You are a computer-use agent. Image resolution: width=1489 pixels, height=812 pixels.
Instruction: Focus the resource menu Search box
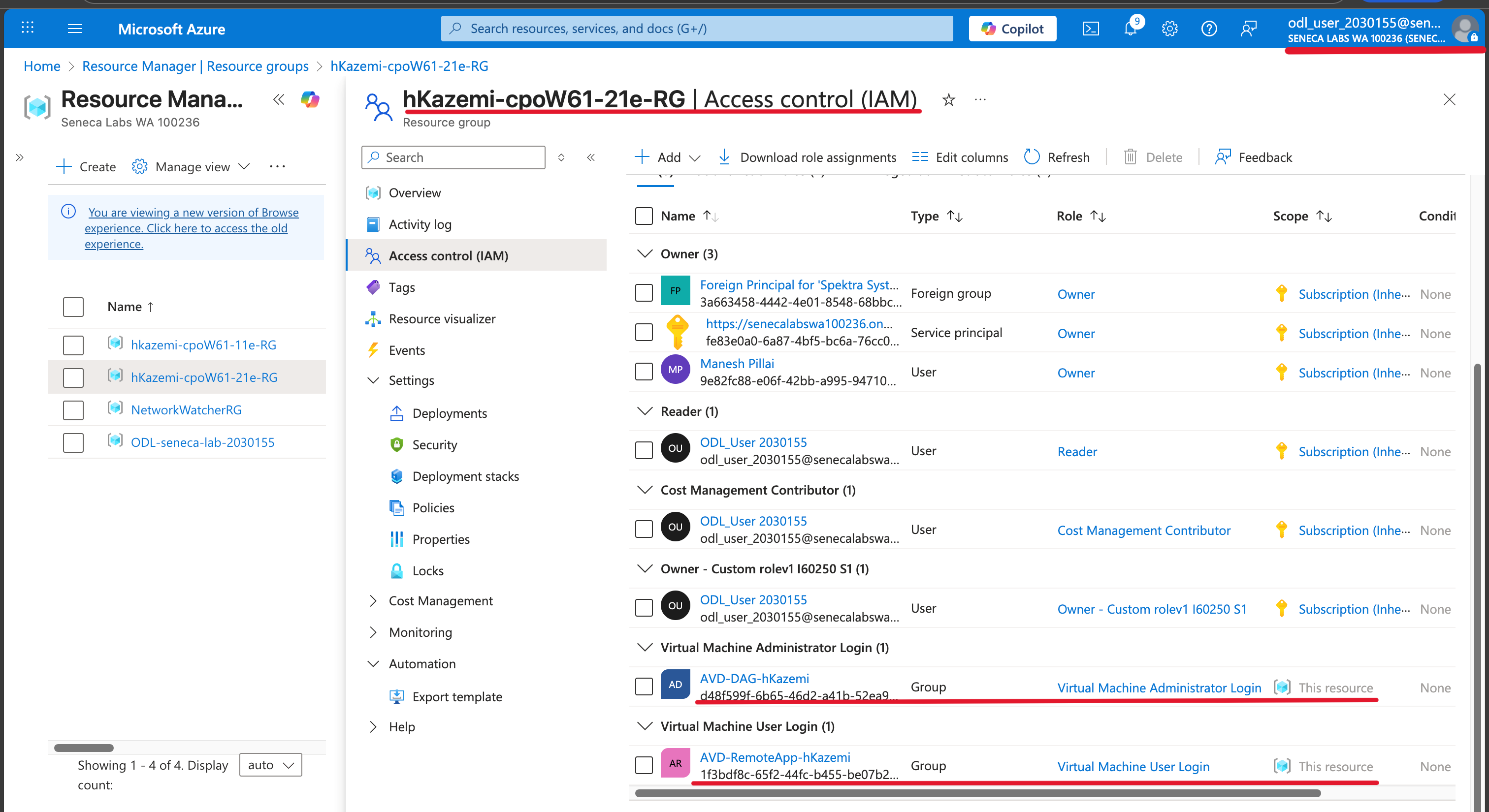pos(453,157)
